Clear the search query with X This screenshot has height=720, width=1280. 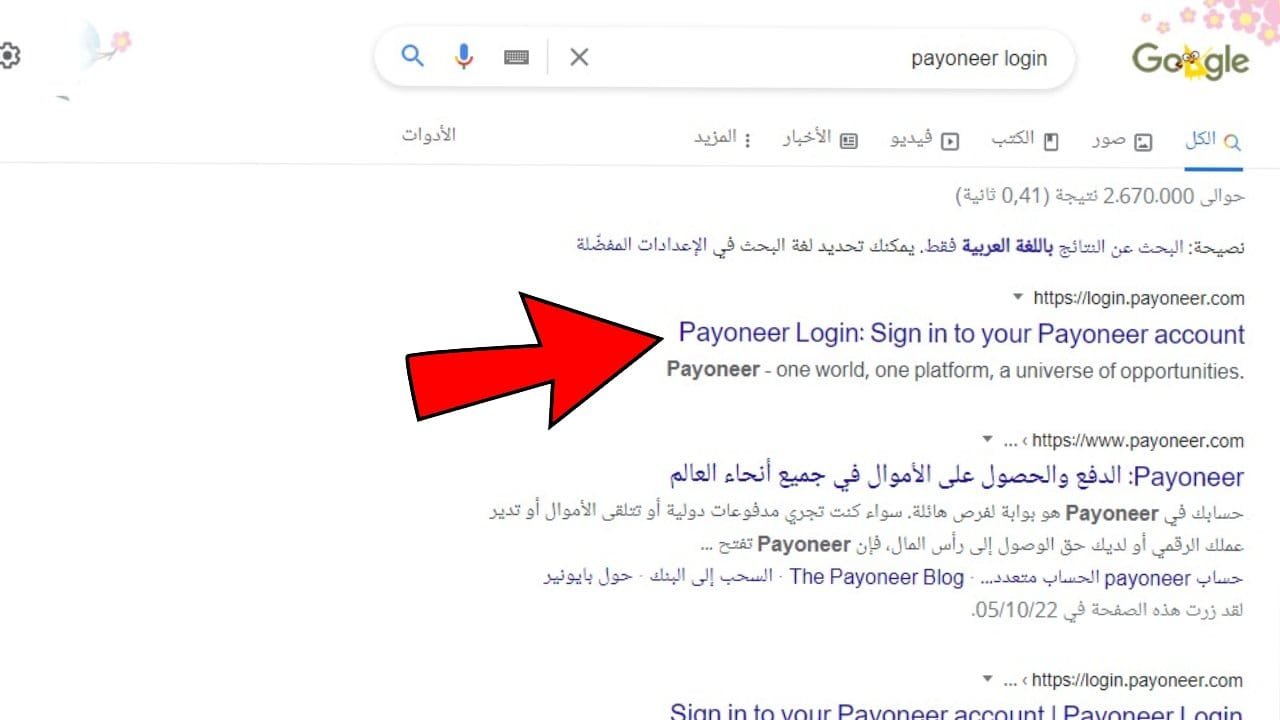(x=579, y=57)
